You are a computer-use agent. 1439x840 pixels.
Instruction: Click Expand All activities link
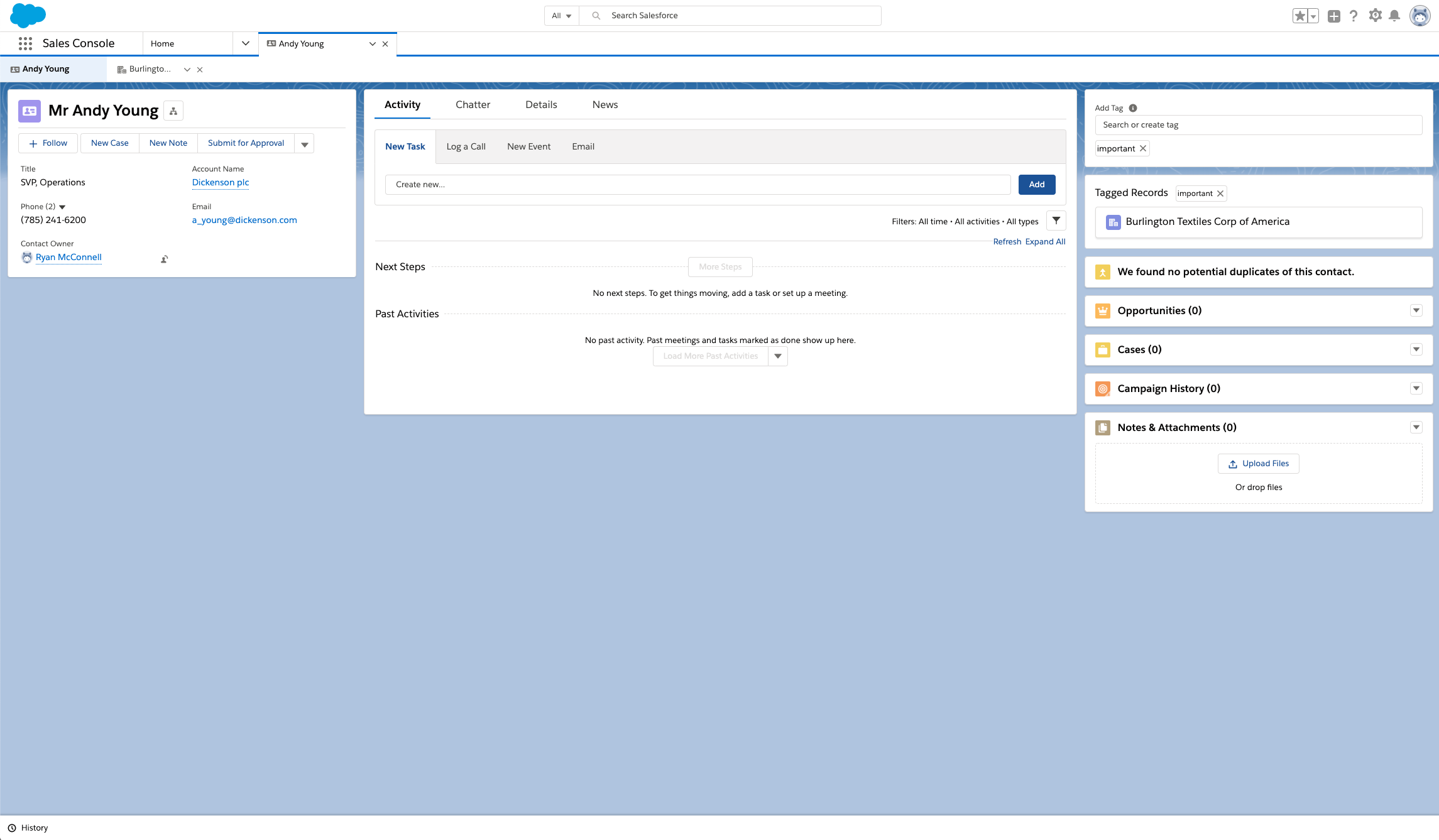click(x=1046, y=242)
